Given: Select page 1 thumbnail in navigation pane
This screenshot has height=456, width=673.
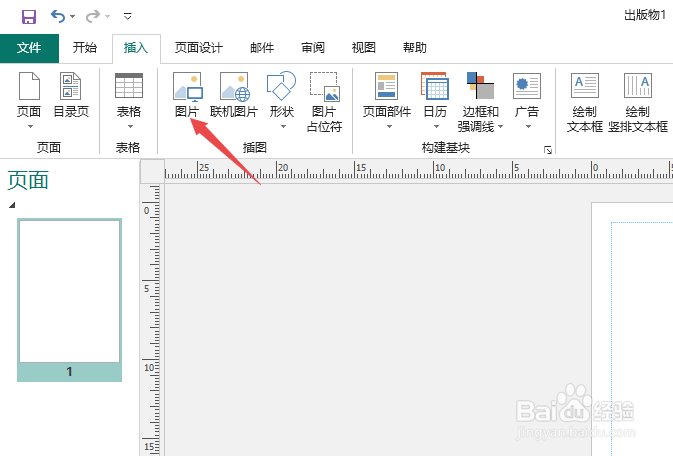Looking at the screenshot, I should pos(70,300).
